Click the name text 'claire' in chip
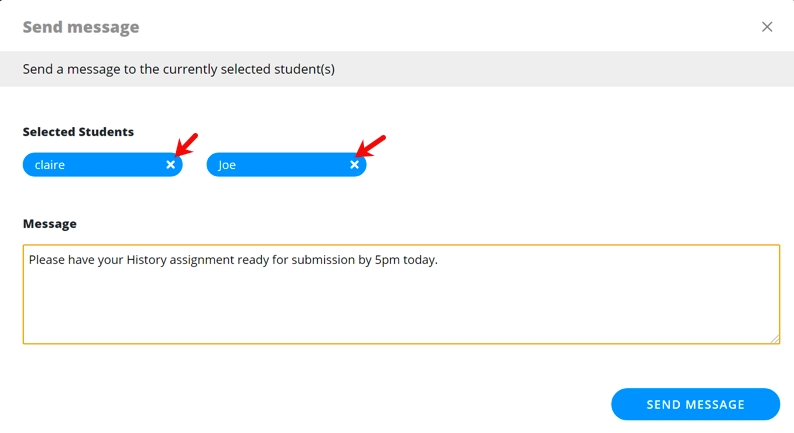 50,165
